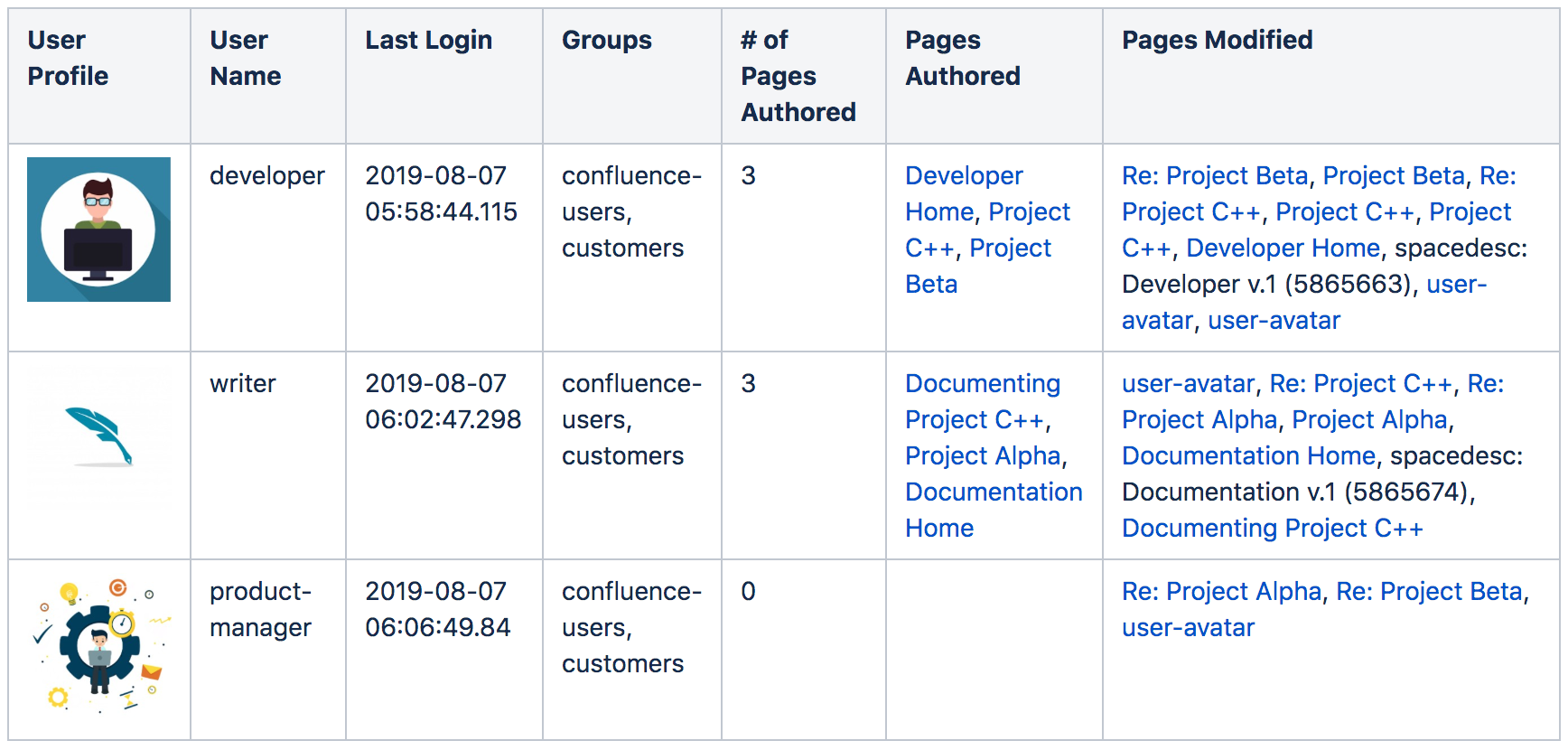Screen dimensions: 1568x750
Task: Open Re: Project Alpha in product-manager's Pages Modified
Action: pos(1221,591)
